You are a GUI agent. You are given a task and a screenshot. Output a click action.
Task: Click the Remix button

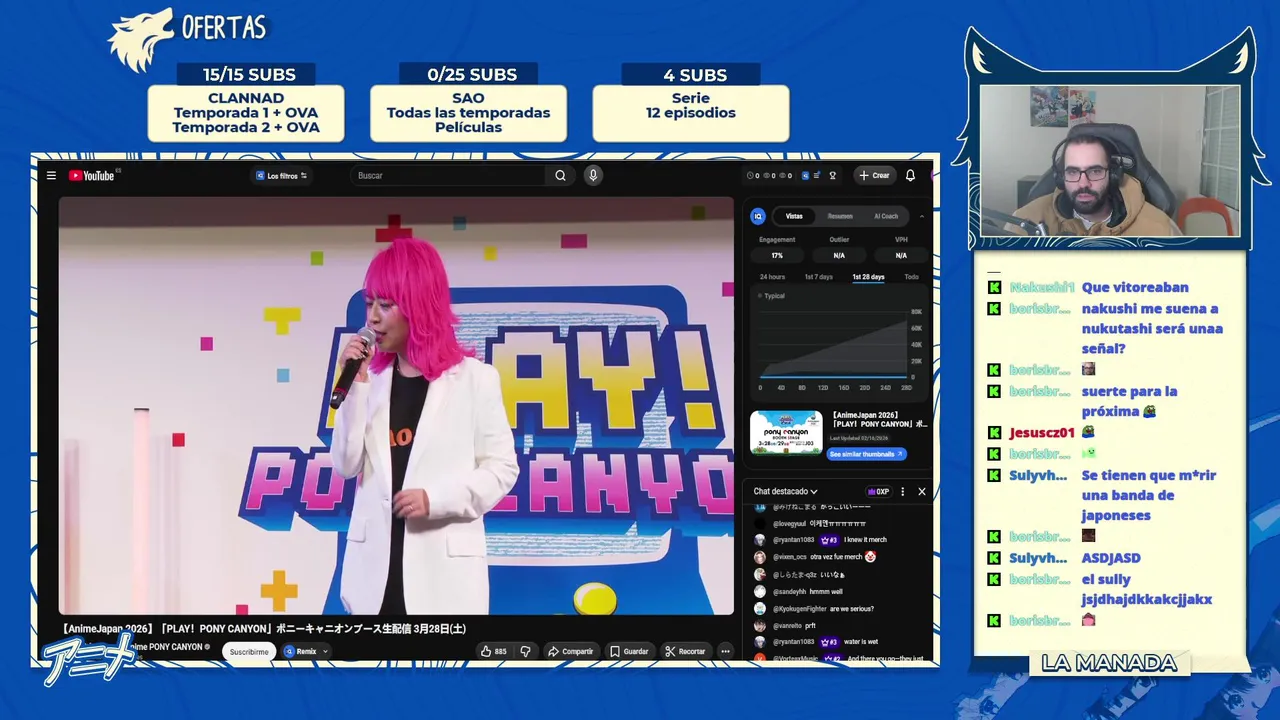(300, 652)
